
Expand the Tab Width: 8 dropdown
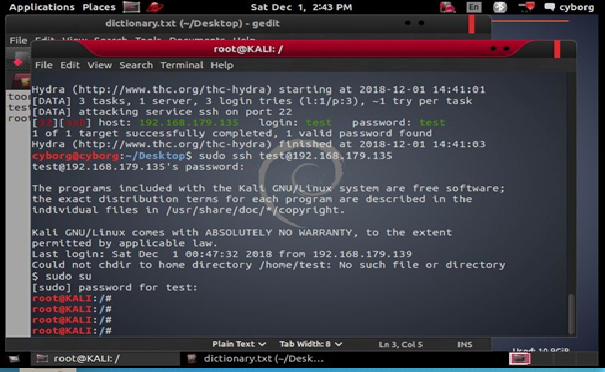coord(311,344)
